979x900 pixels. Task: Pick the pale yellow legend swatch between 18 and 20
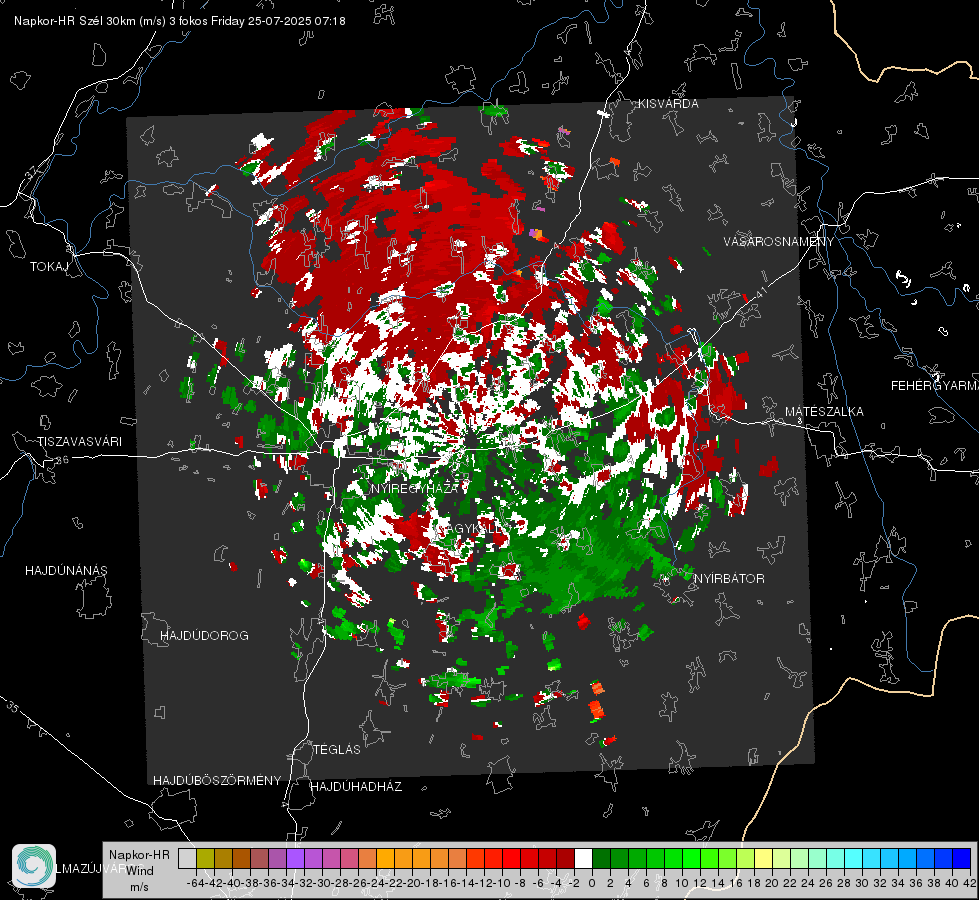[764, 859]
